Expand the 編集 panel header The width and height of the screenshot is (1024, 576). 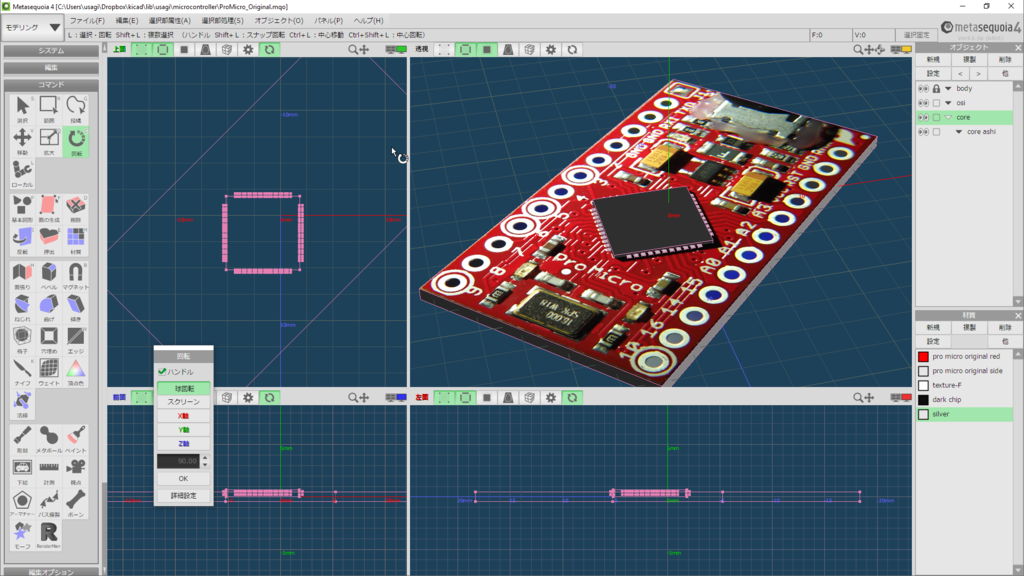[x=51, y=67]
